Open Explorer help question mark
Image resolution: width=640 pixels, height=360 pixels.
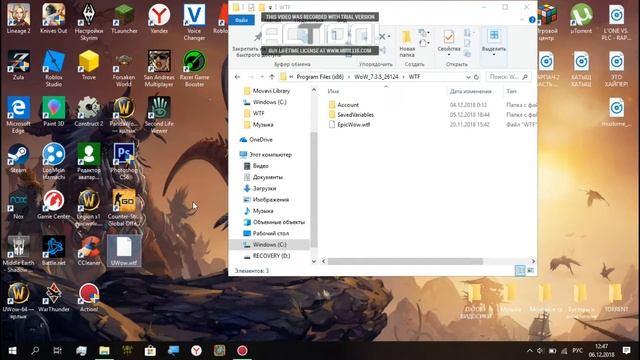(532, 20)
